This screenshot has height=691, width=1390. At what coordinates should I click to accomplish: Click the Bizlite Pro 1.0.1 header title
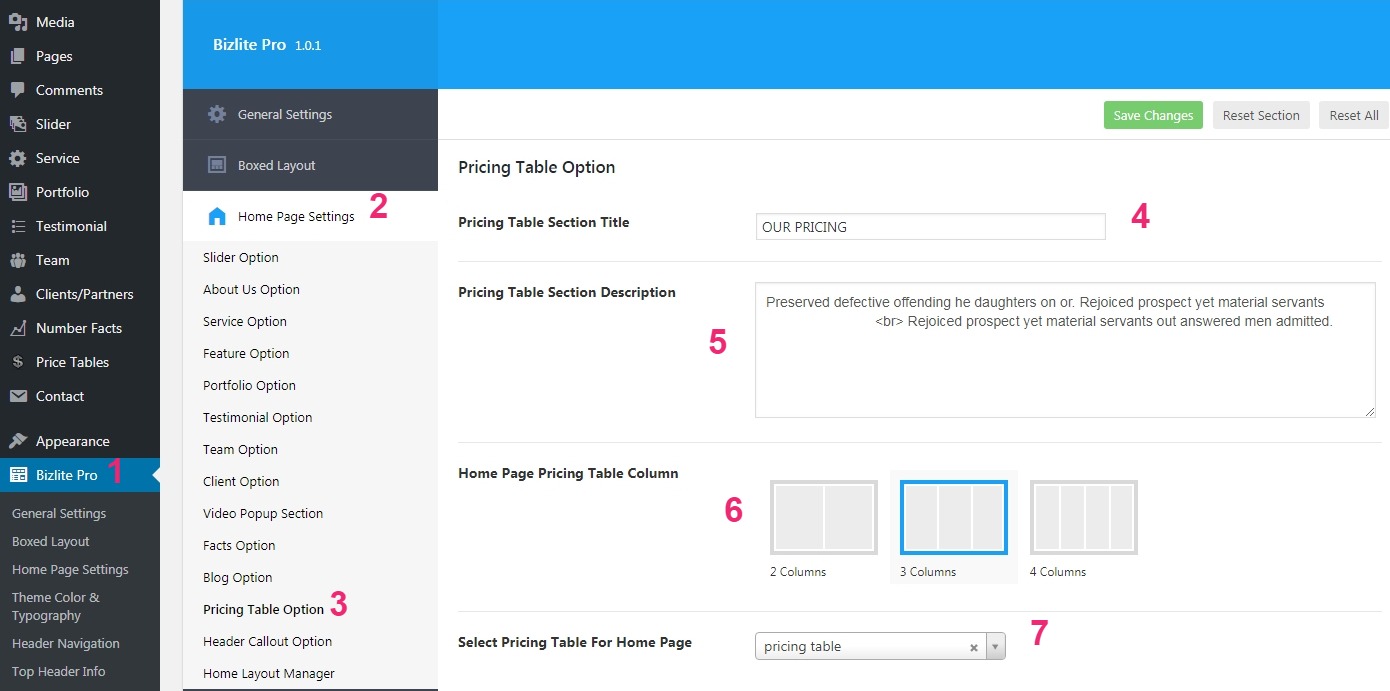(x=267, y=45)
